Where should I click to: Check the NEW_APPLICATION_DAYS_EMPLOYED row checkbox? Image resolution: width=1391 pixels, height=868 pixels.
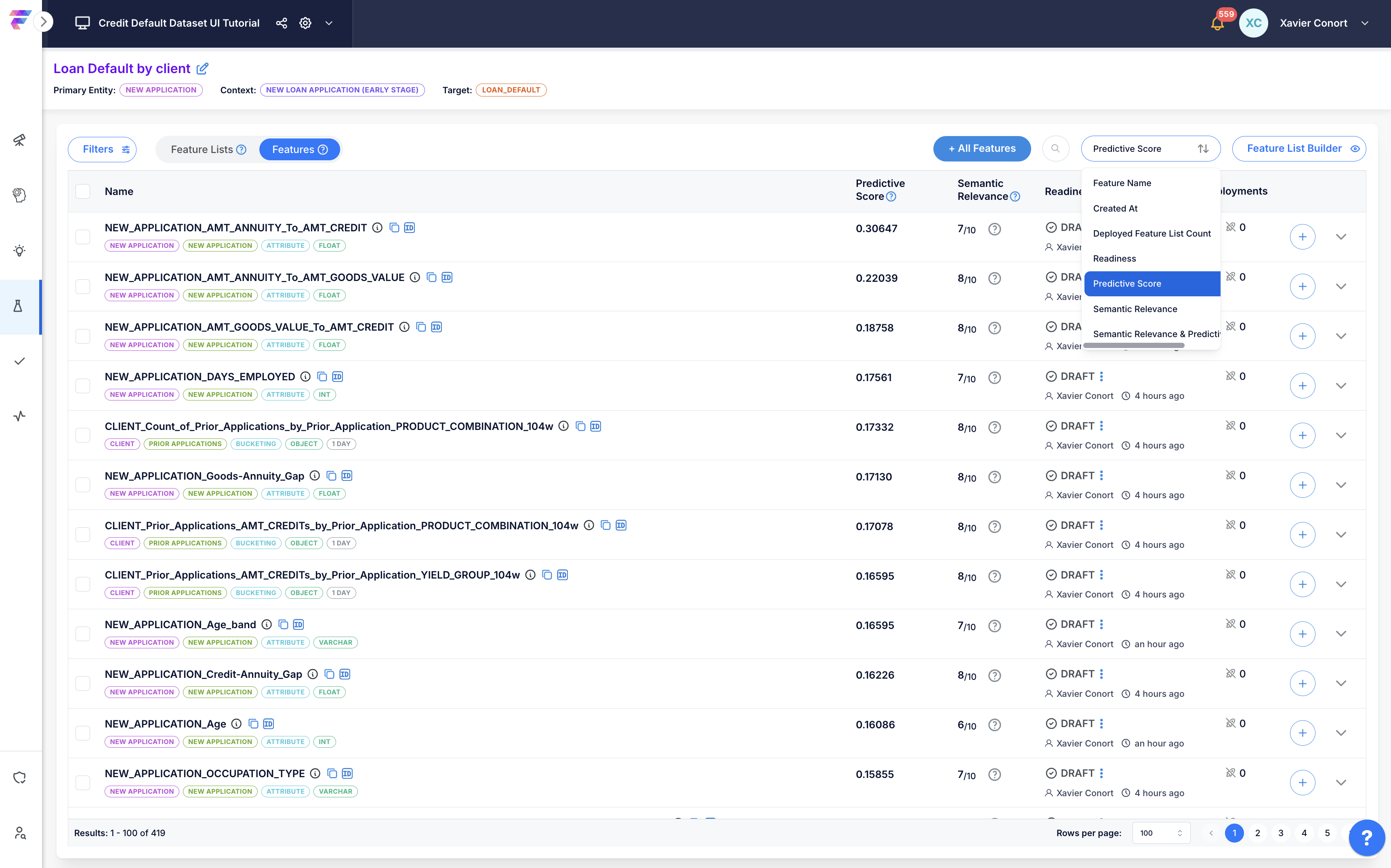(x=83, y=385)
